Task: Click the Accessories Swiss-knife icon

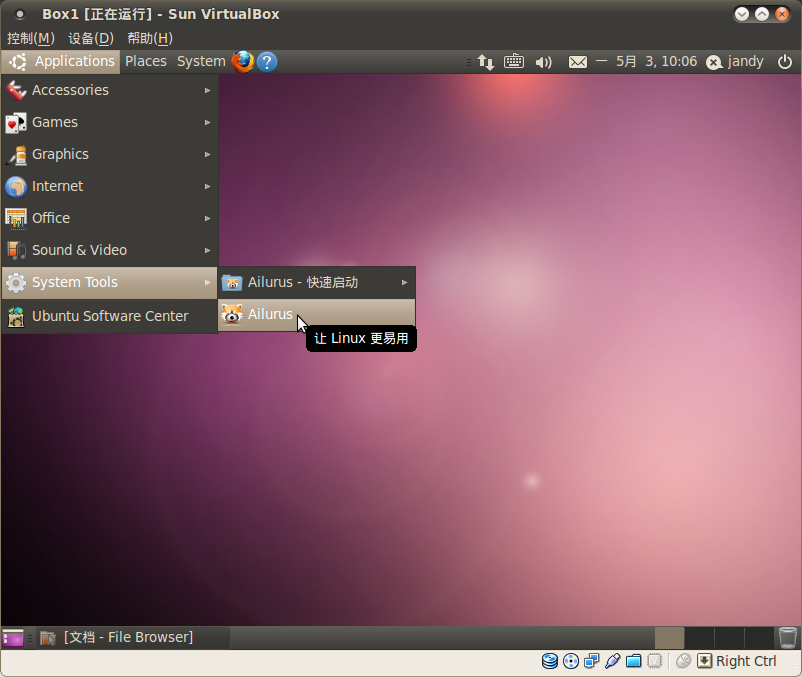Action: tap(16, 91)
